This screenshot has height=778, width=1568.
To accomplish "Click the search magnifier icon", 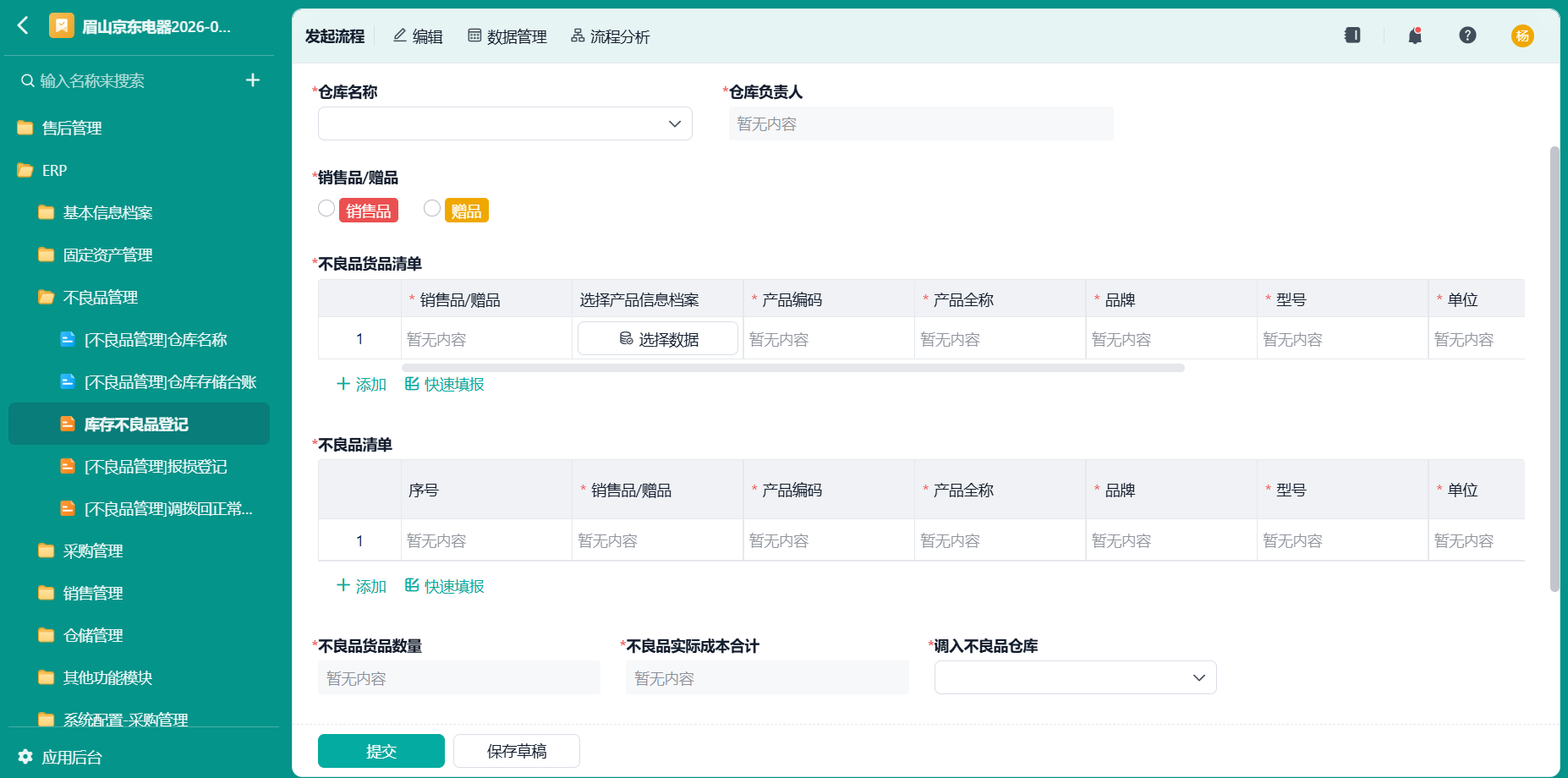I will (28, 80).
